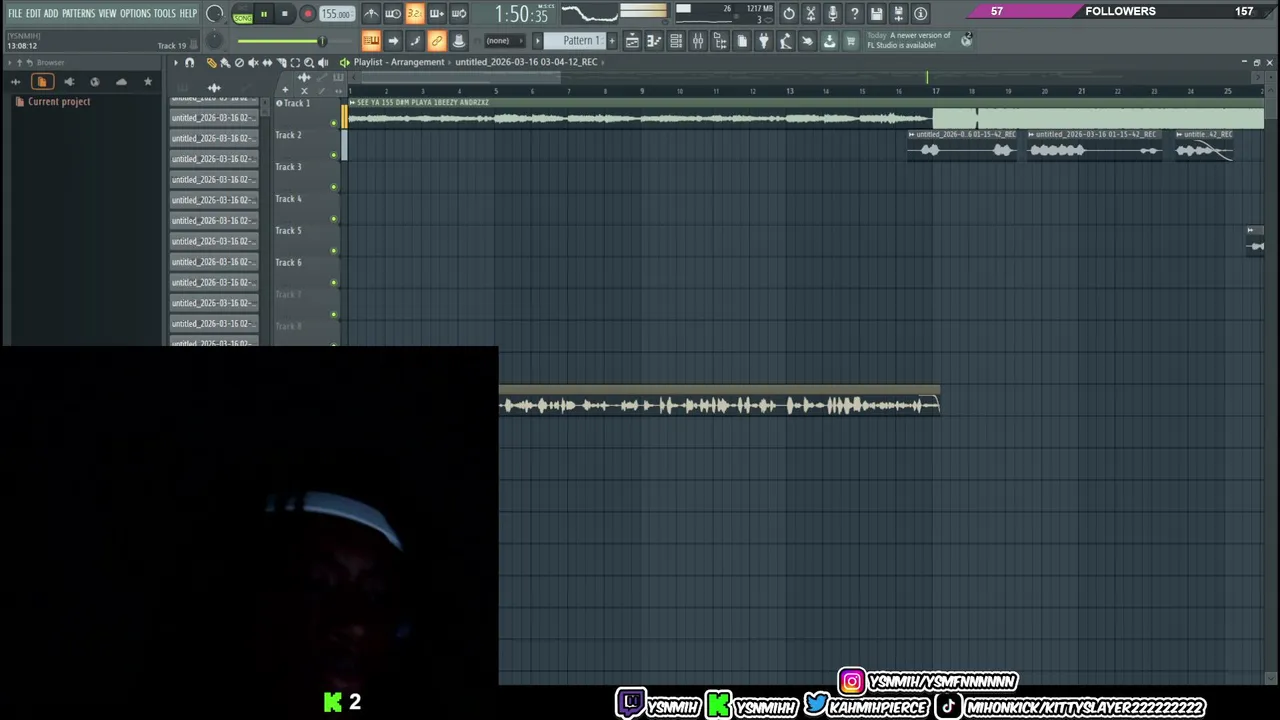Open the plugin picker plug icon
Image resolution: width=1280 pixels, height=720 pixels.
point(764,41)
